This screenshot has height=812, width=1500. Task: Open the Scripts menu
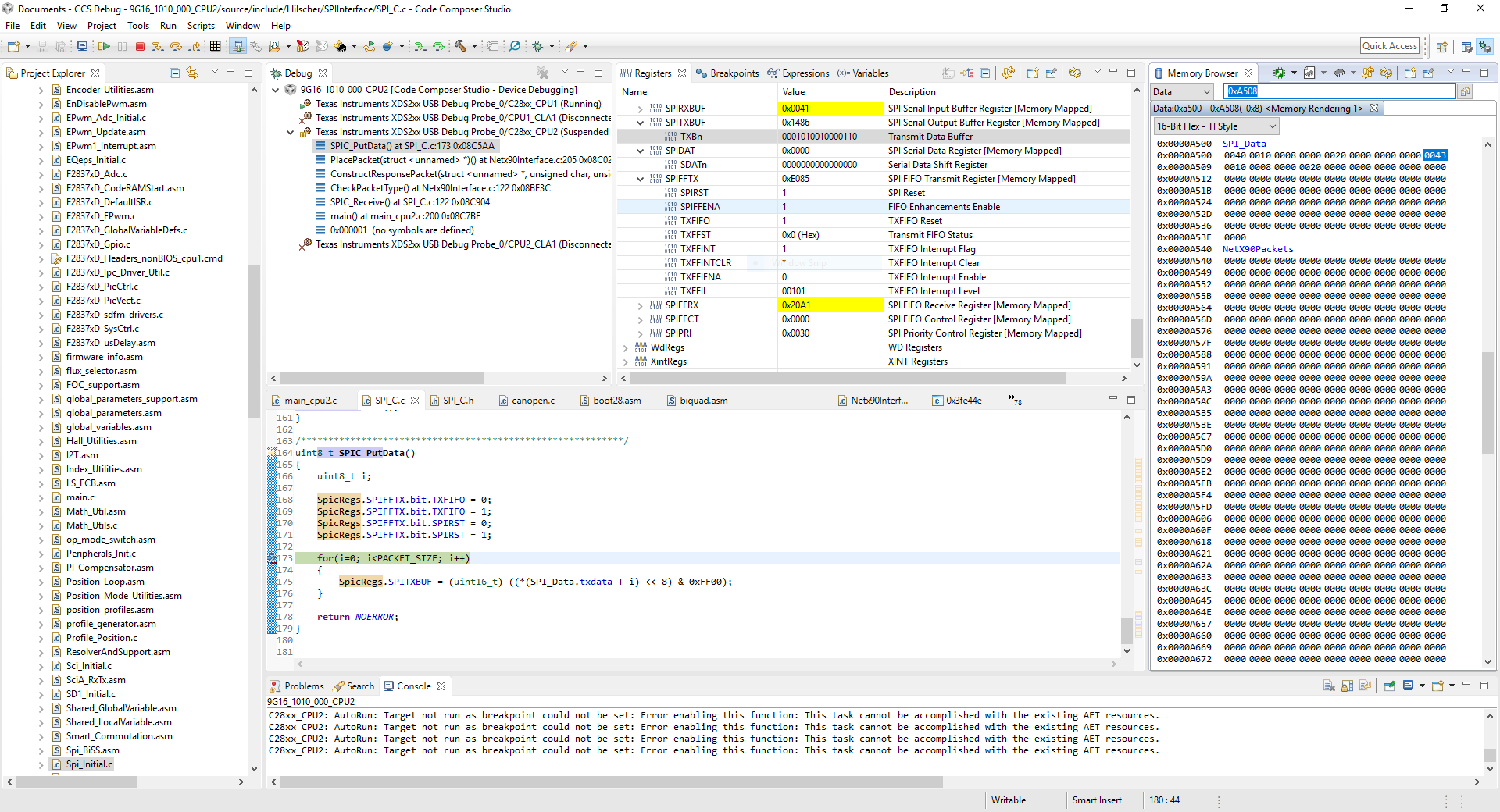(201, 26)
